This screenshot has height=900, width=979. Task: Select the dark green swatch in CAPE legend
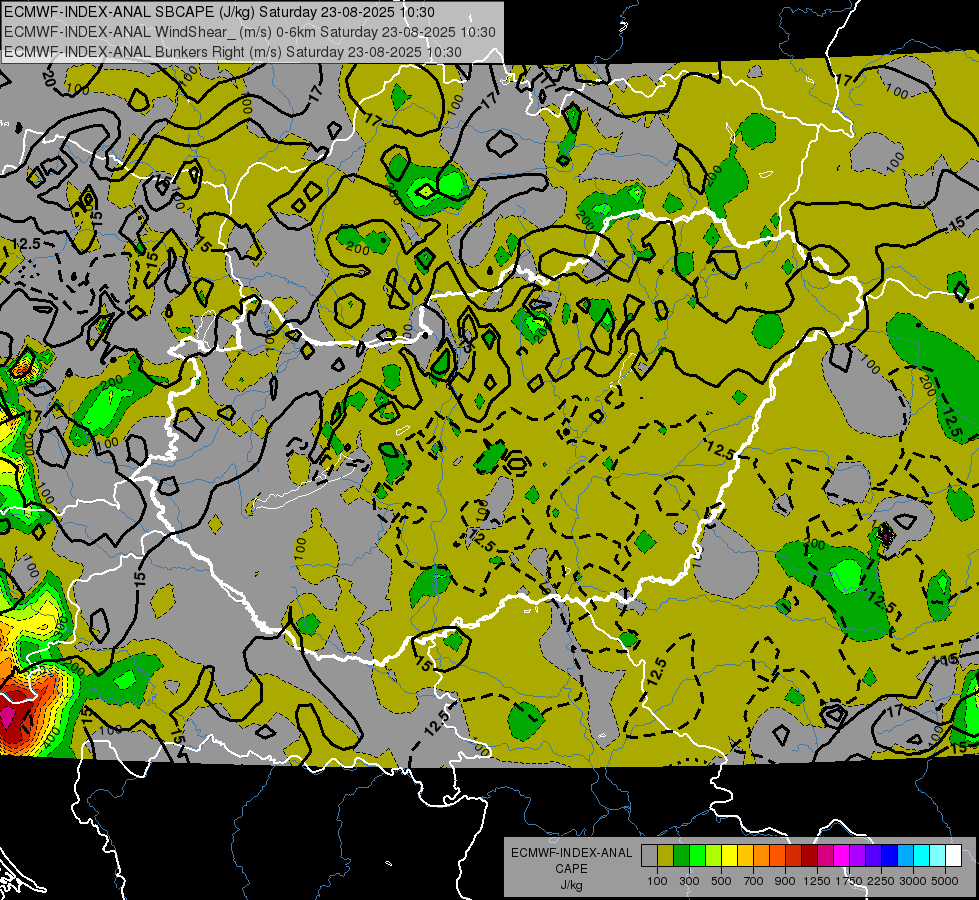point(681,856)
